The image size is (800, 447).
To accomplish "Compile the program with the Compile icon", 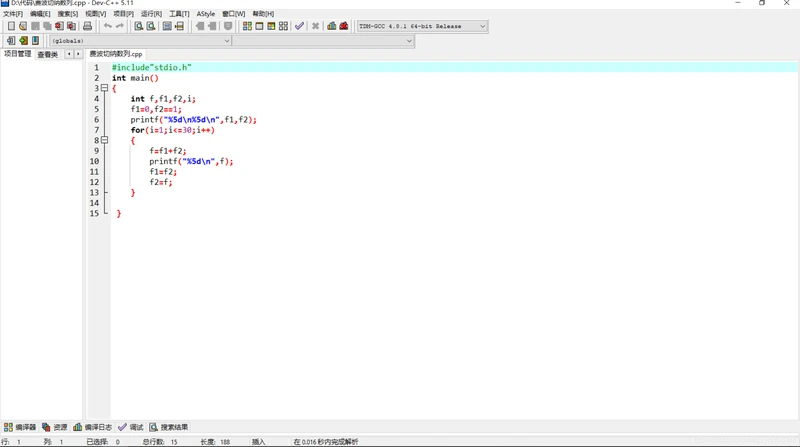I will 247,26.
